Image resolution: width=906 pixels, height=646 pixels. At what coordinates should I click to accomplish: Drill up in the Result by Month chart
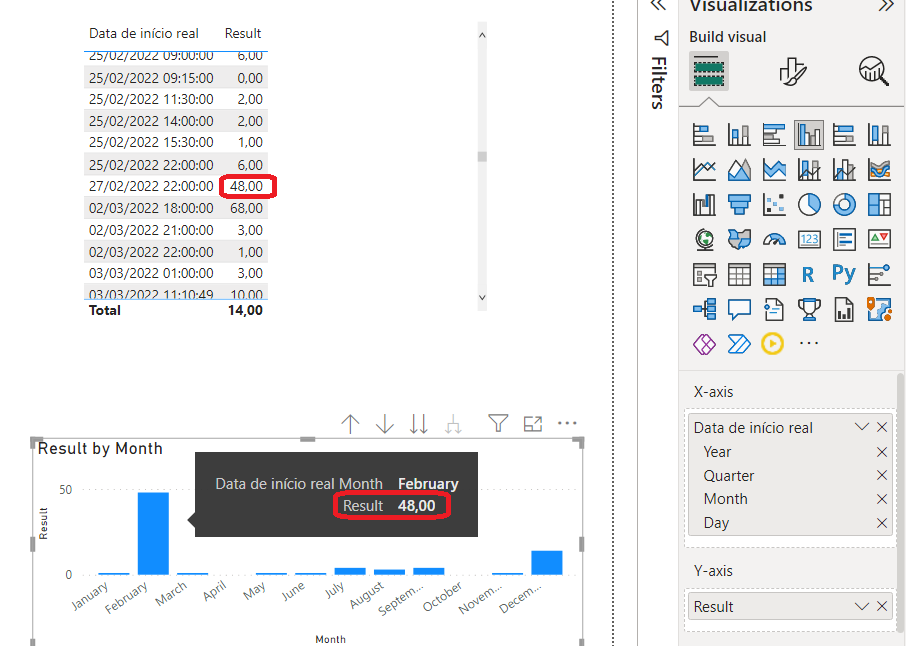tap(350, 424)
